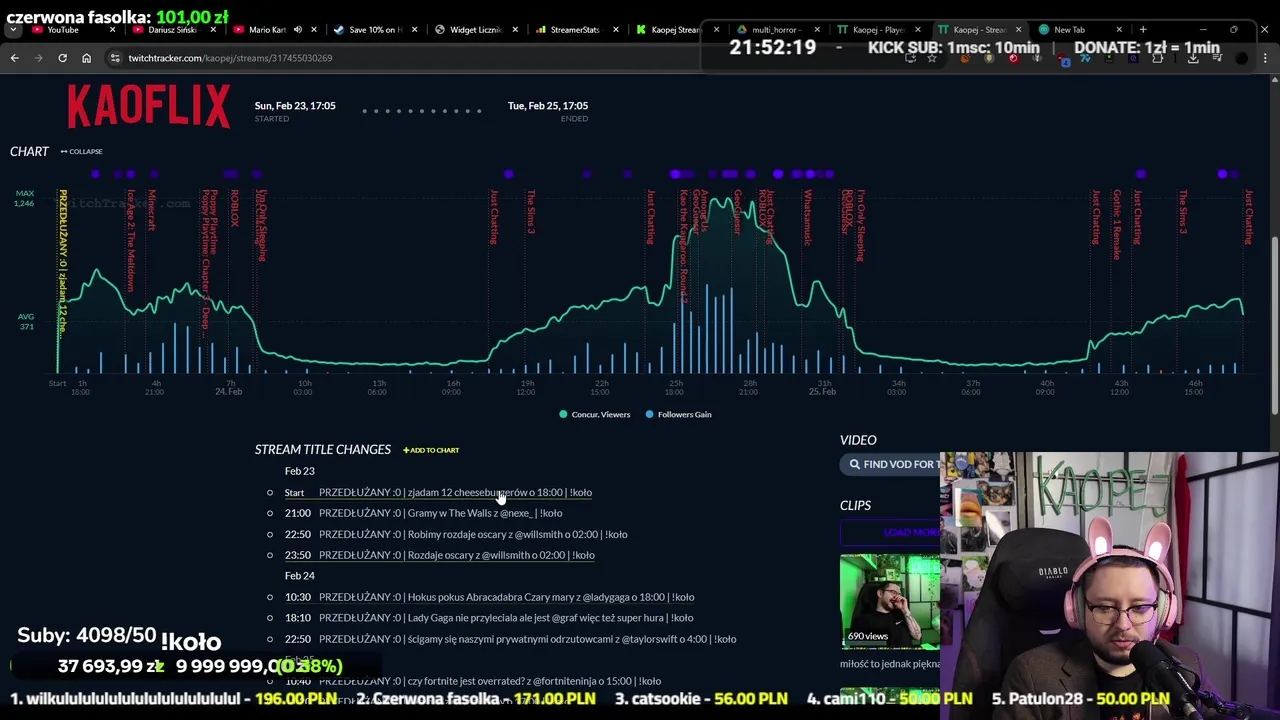
Task: Click the 'Tue, Feb 25, 17:05' end time
Action: click(x=548, y=106)
